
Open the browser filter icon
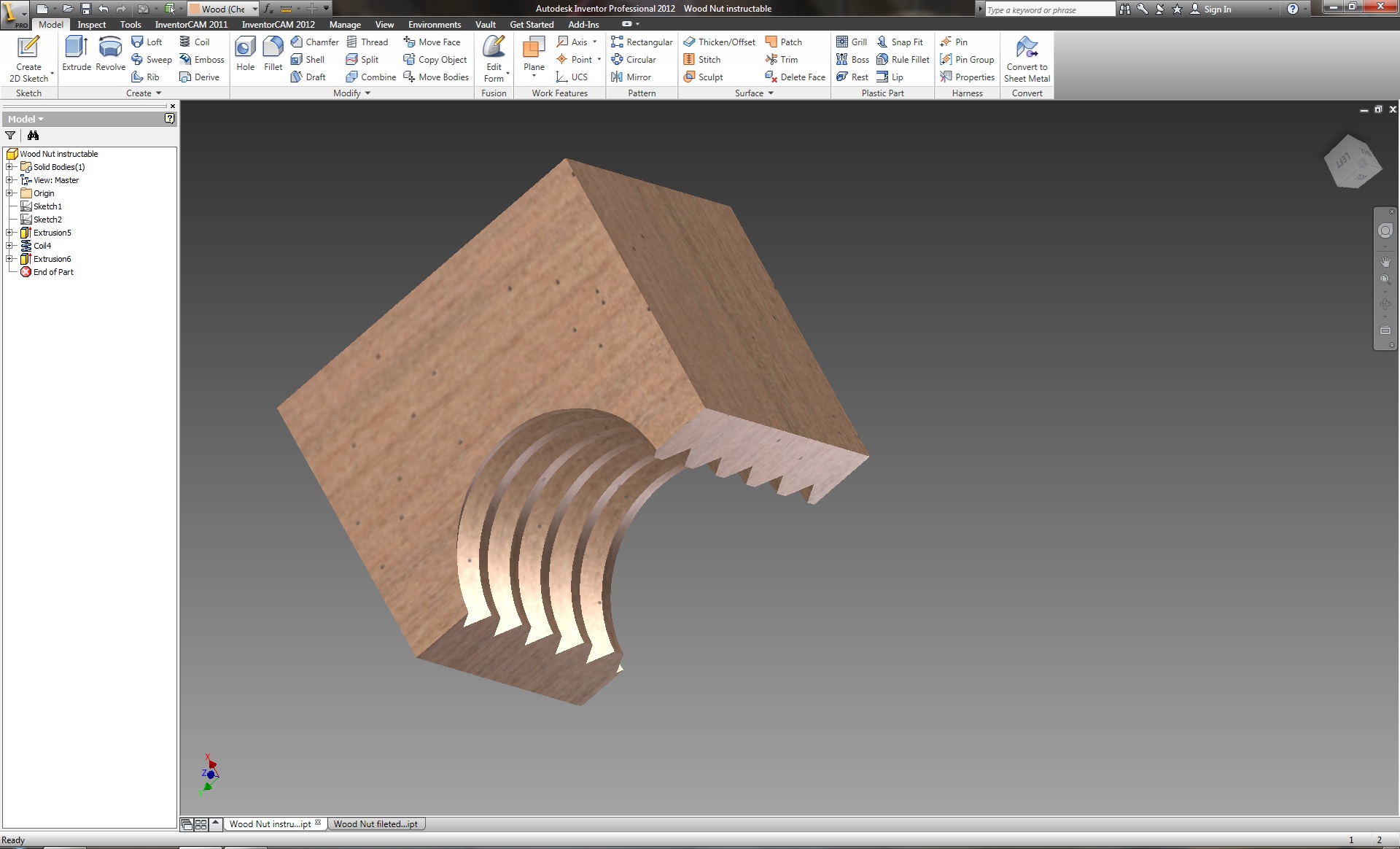pos(10,135)
